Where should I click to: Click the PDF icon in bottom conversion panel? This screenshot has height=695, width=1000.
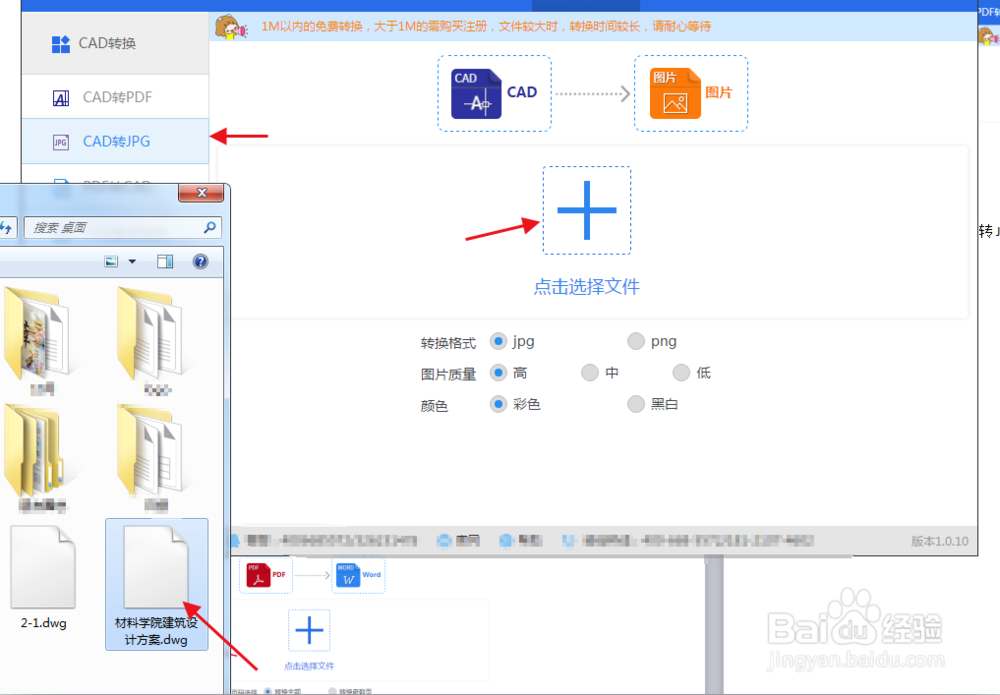(265, 575)
